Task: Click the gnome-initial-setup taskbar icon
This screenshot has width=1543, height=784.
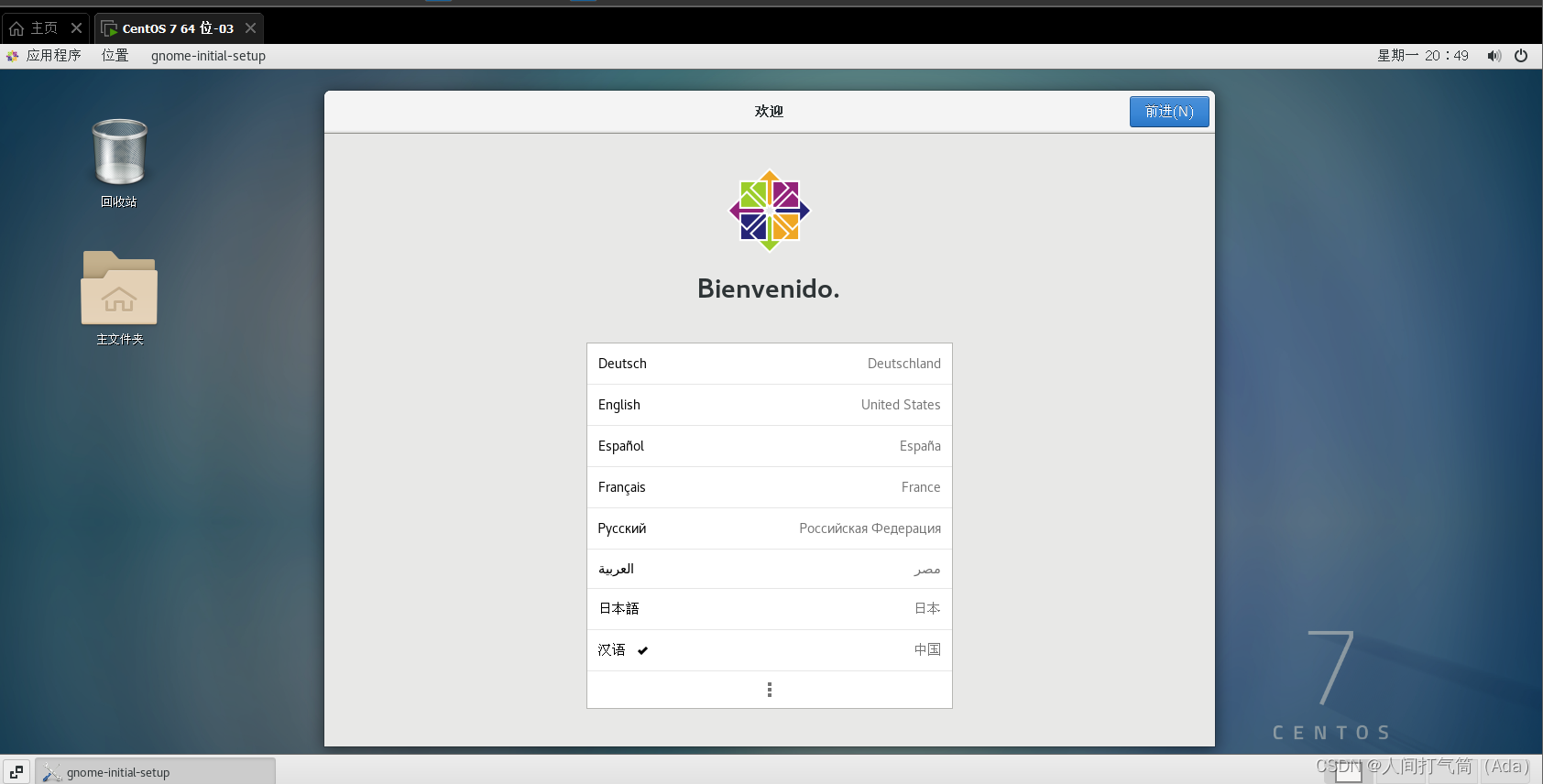Action: tap(52, 772)
